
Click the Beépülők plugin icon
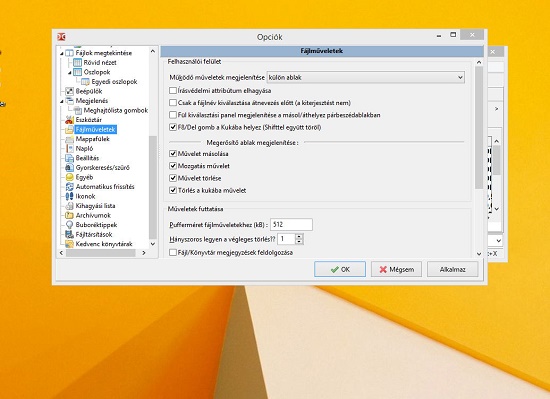click(x=69, y=91)
